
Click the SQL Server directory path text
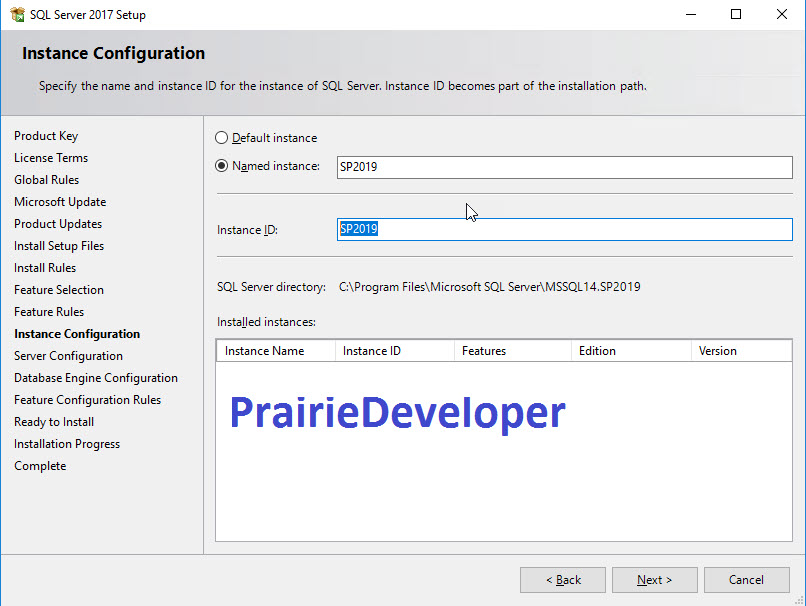[x=489, y=287]
